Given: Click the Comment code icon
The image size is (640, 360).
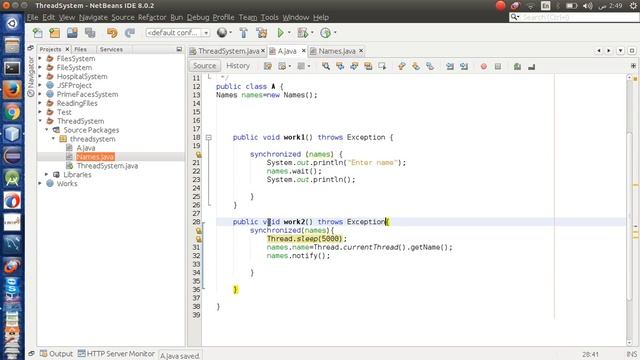Looking at the screenshot, I should (x=517, y=66).
